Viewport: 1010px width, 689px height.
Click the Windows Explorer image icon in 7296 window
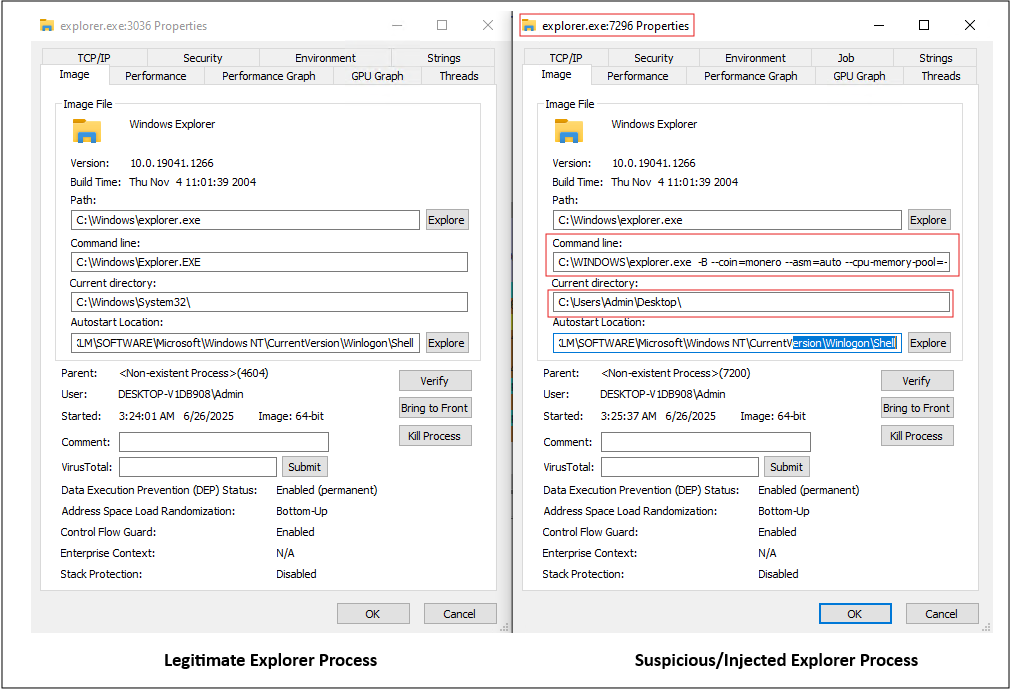click(x=569, y=130)
